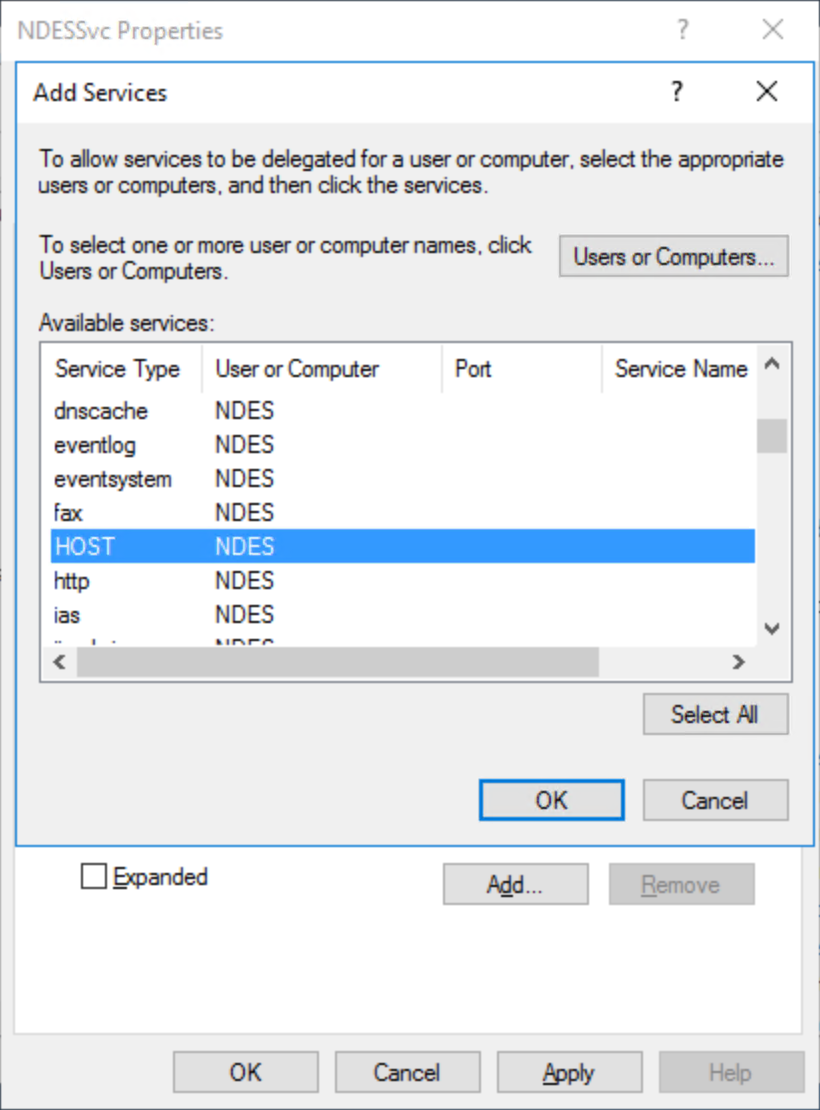Cancel the Add Services dialog
This screenshot has width=820, height=1110.
(x=714, y=800)
